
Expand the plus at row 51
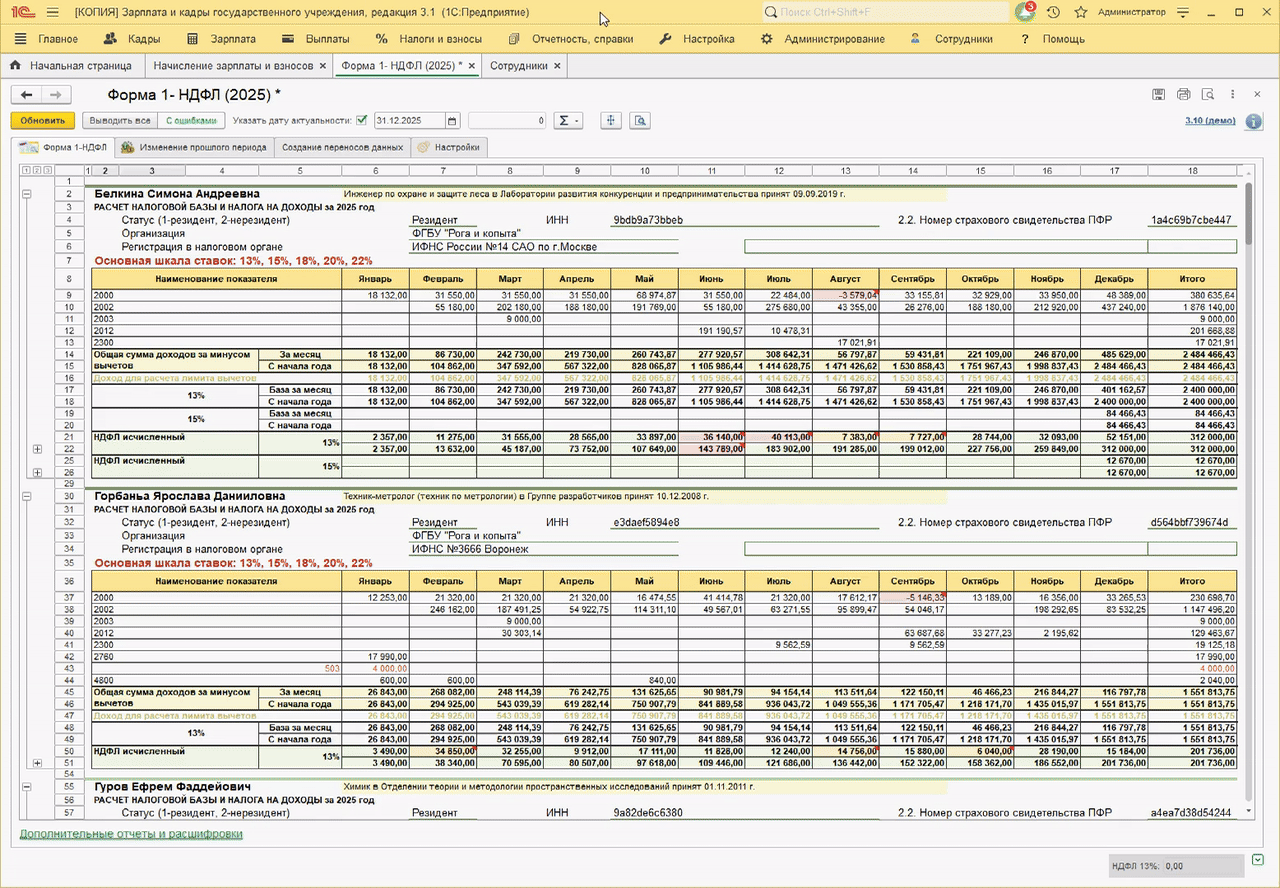pos(37,763)
